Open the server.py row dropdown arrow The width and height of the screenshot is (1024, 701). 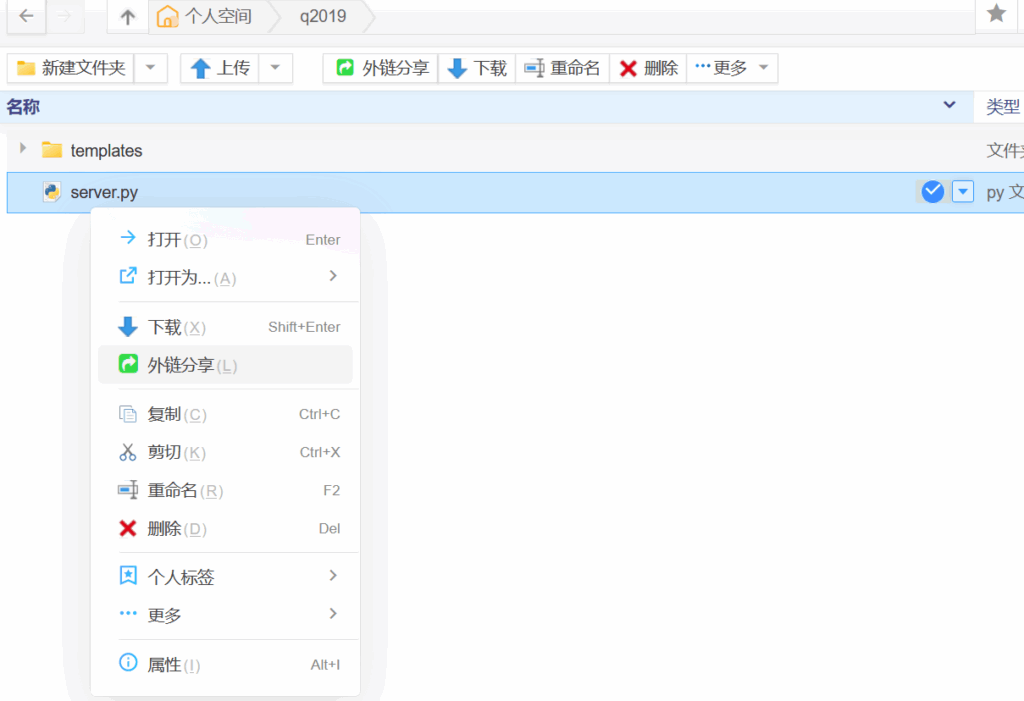pos(963,192)
